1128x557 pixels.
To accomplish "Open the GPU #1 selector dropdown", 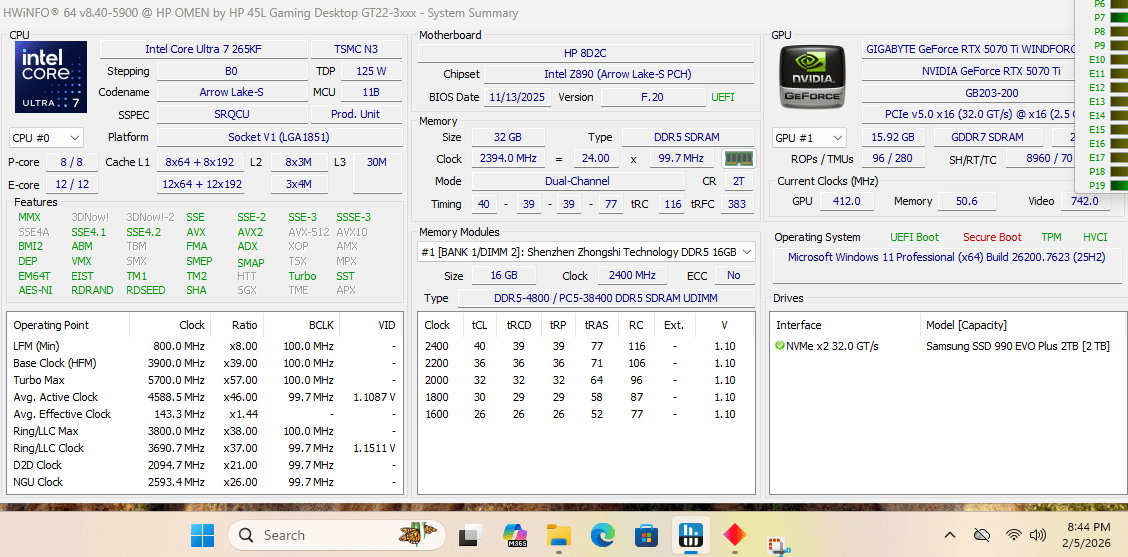I will pos(809,137).
